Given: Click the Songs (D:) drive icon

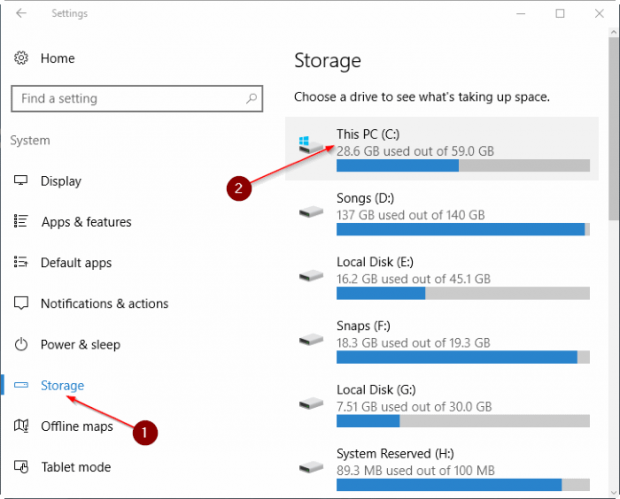Looking at the screenshot, I should pyautogui.click(x=311, y=214).
